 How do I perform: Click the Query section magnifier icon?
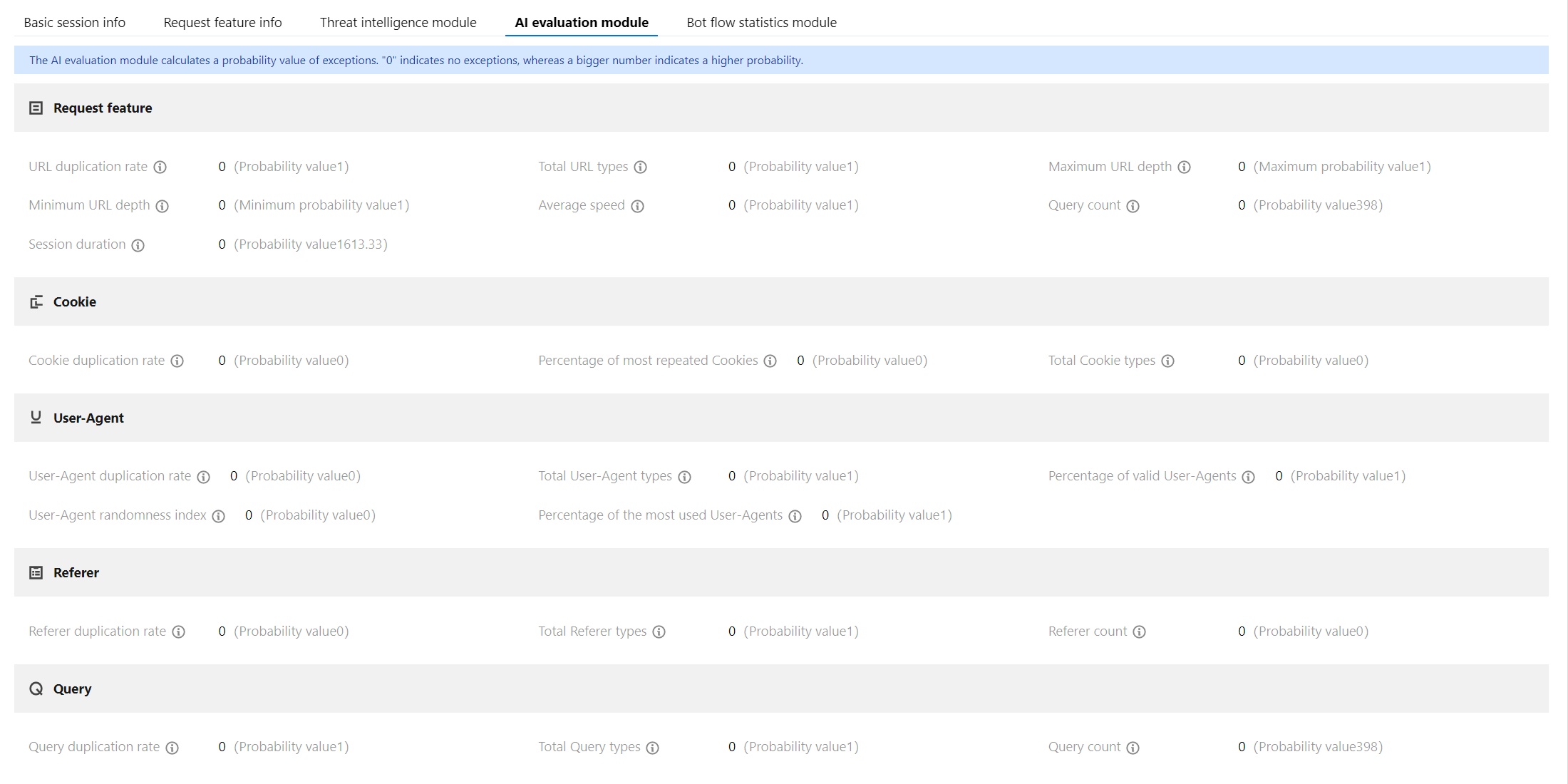[x=36, y=688]
